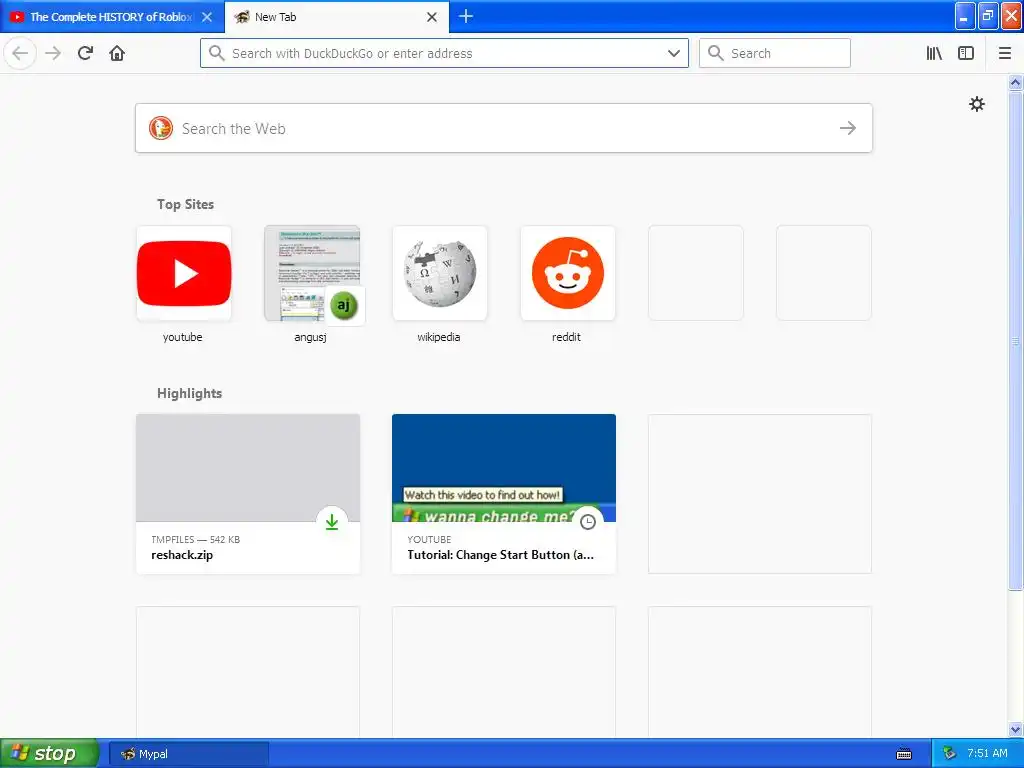Open a new tab with plus button

pos(466,16)
